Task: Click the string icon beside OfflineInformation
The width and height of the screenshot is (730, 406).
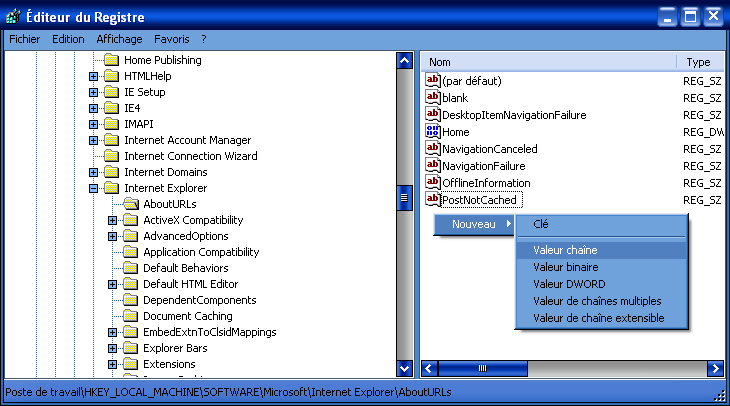Action: pos(433,183)
